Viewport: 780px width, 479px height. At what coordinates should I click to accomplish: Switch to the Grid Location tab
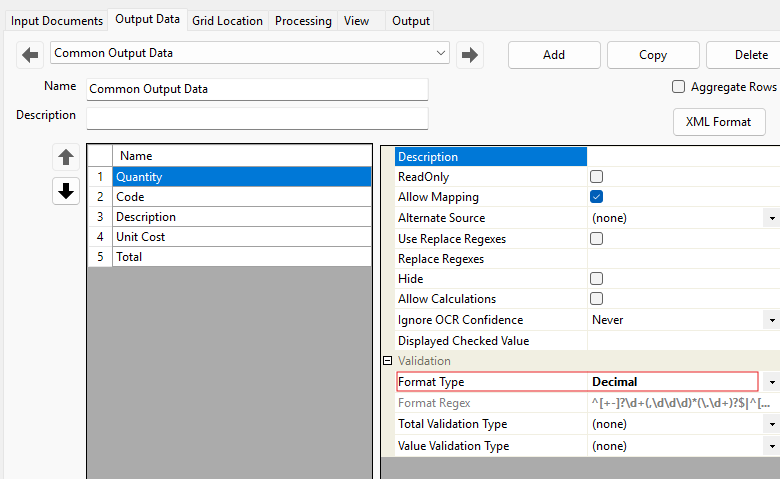pyautogui.click(x=227, y=21)
